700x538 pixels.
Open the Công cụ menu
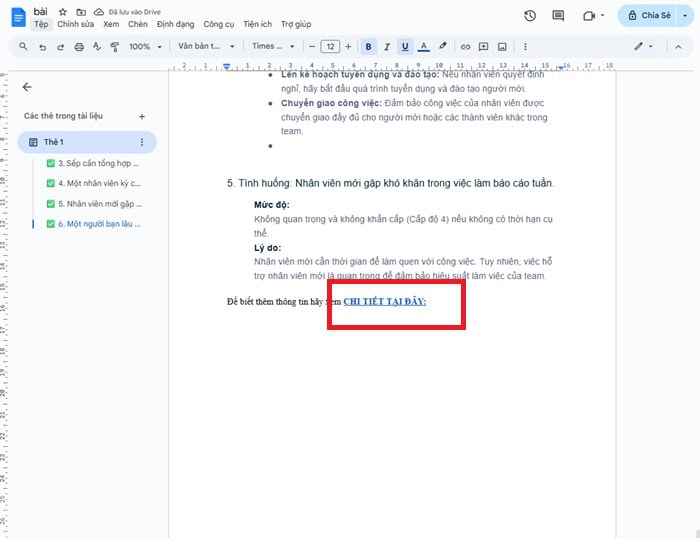[219, 24]
